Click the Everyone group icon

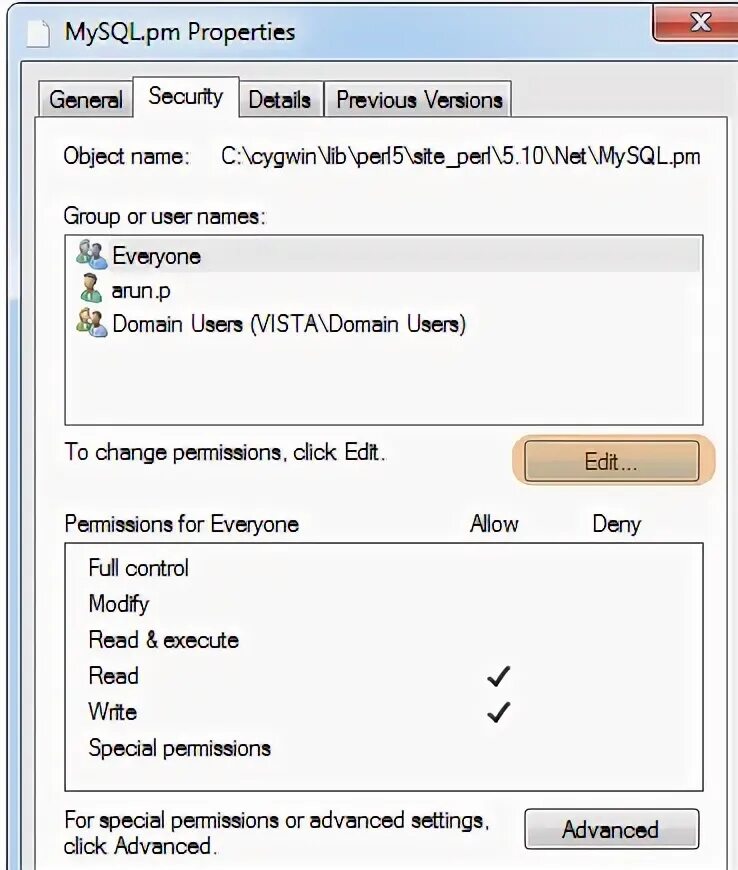[91, 256]
